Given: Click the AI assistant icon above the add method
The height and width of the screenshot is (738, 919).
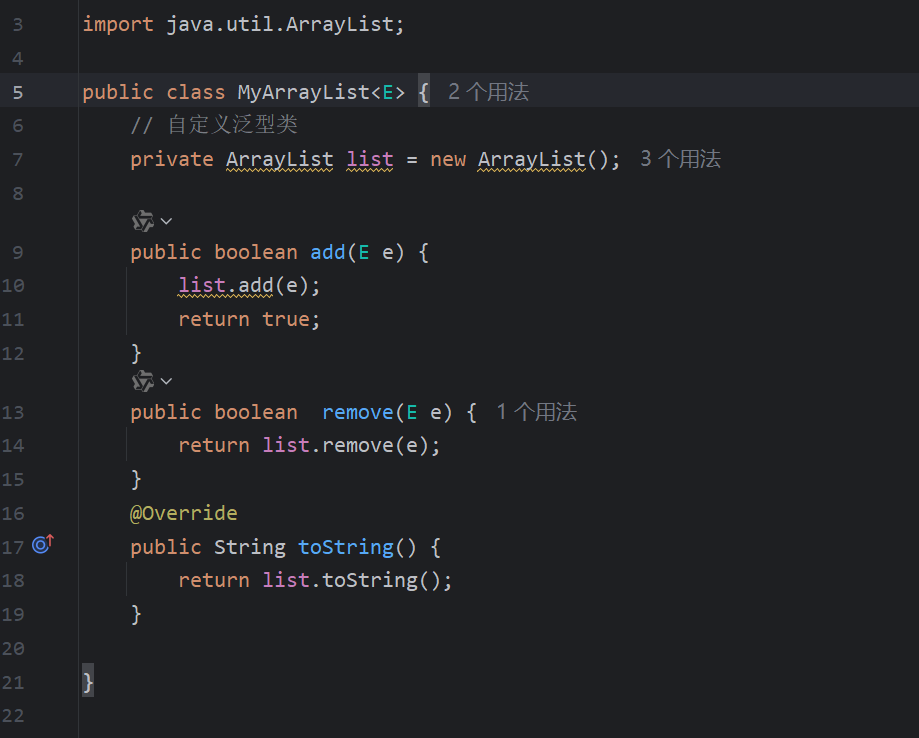Looking at the screenshot, I should point(142,221).
